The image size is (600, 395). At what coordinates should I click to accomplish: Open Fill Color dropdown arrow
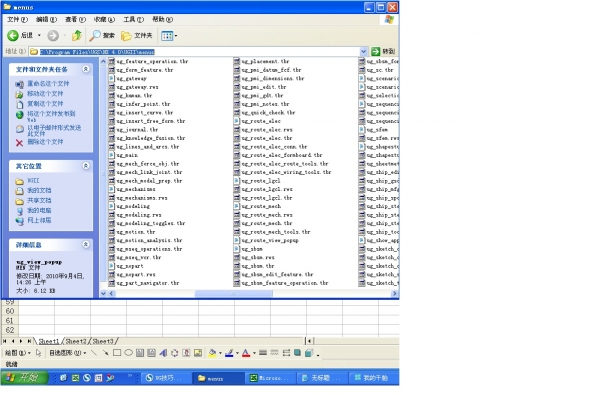(220, 353)
